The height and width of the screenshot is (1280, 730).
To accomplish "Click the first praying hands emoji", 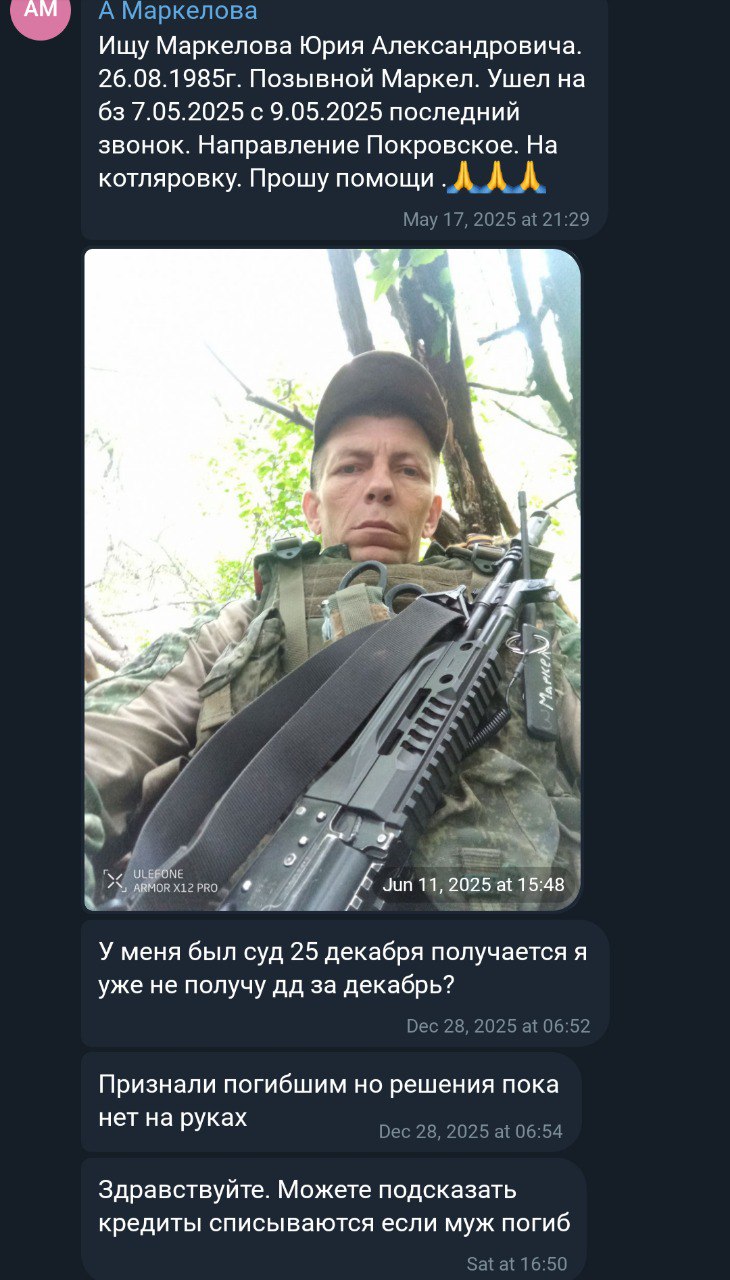I will (x=463, y=179).
